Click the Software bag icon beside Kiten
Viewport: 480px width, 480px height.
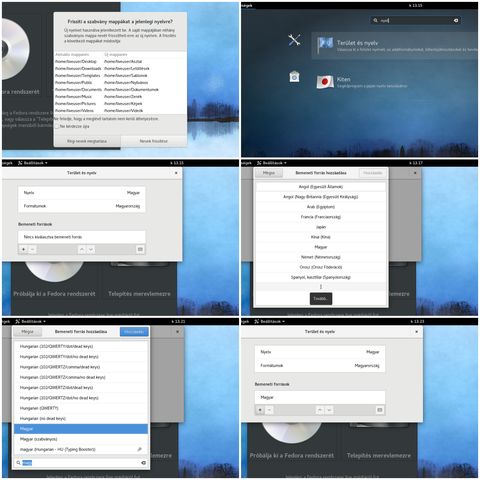click(294, 77)
